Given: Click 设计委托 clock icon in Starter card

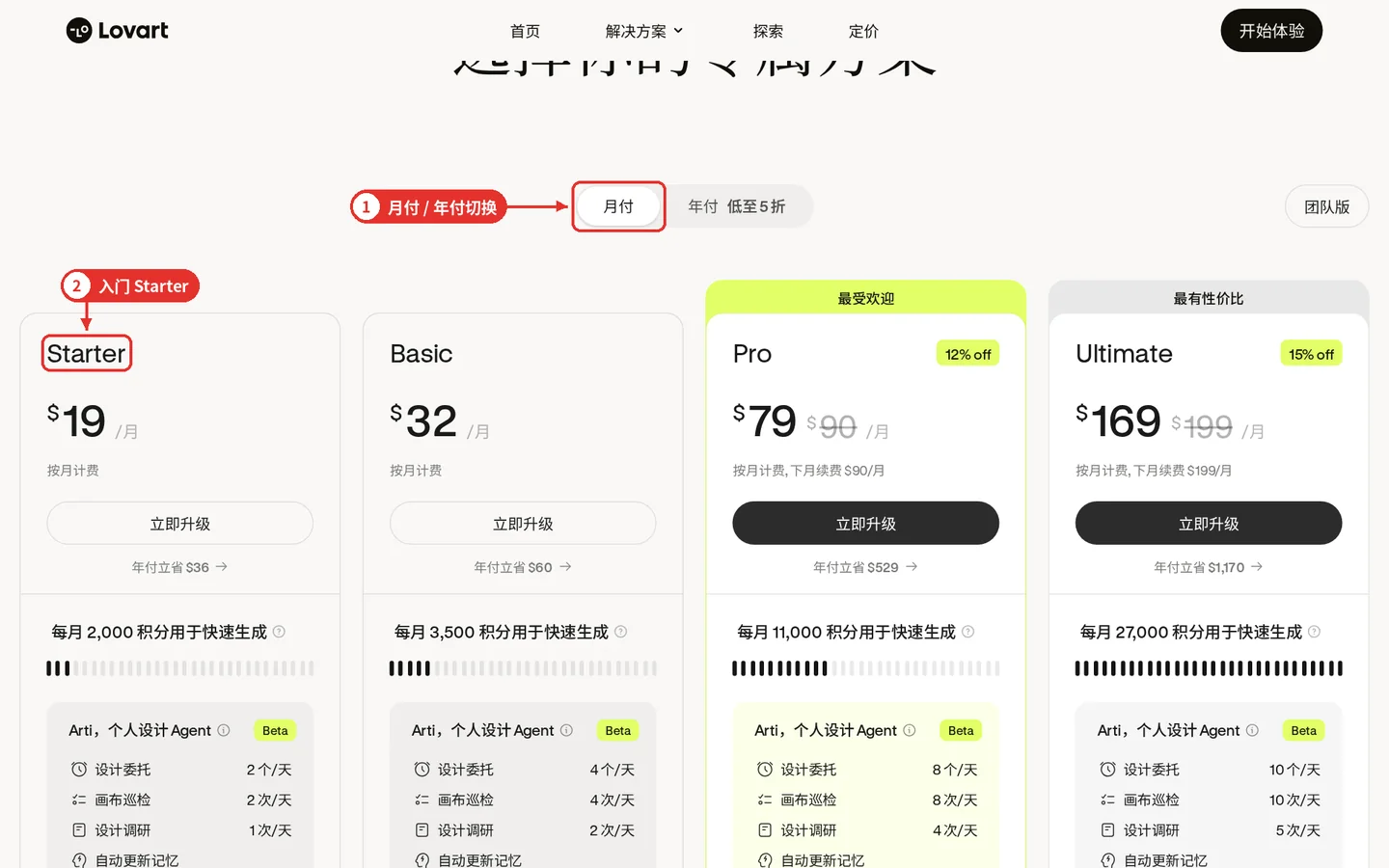Looking at the screenshot, I should click(x=79, y=770).
